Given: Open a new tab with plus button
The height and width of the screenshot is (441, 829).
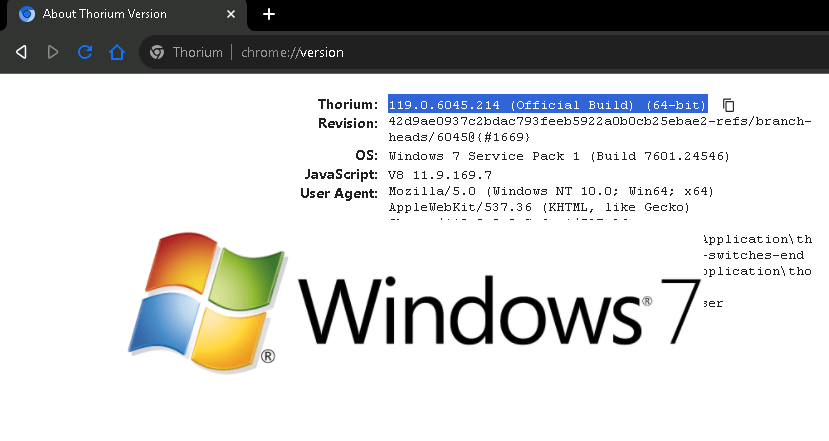Looking at the screenshot, I should click(269, 14).
